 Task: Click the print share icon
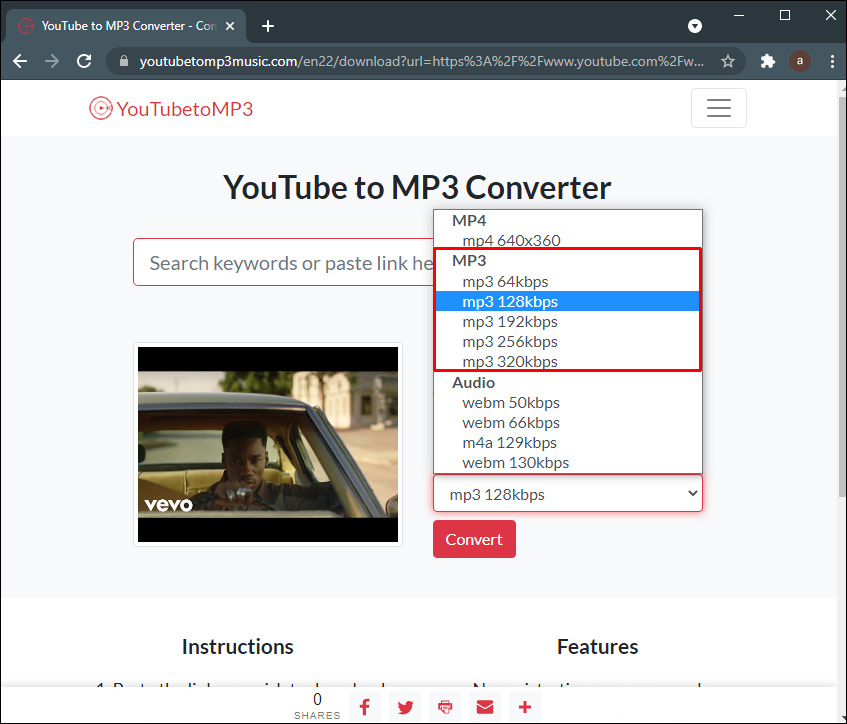tap(445, 706)
